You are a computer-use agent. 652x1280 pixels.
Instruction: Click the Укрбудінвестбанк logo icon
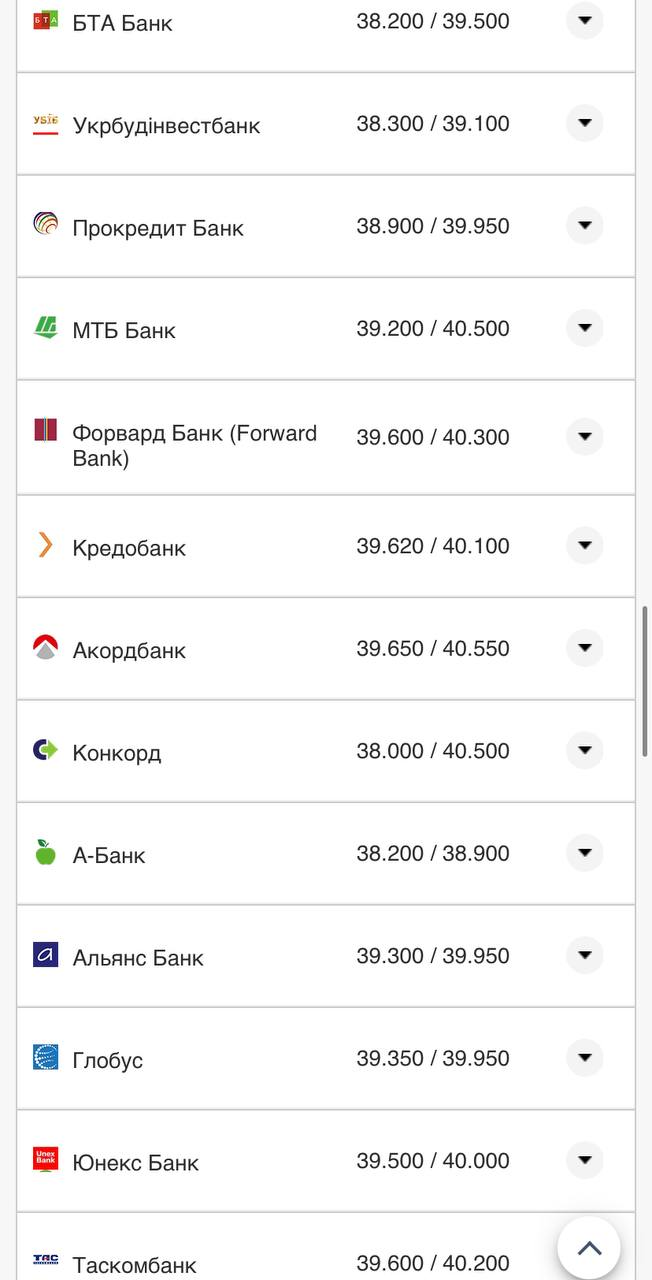pyautogui.click(x=46, y=124)
